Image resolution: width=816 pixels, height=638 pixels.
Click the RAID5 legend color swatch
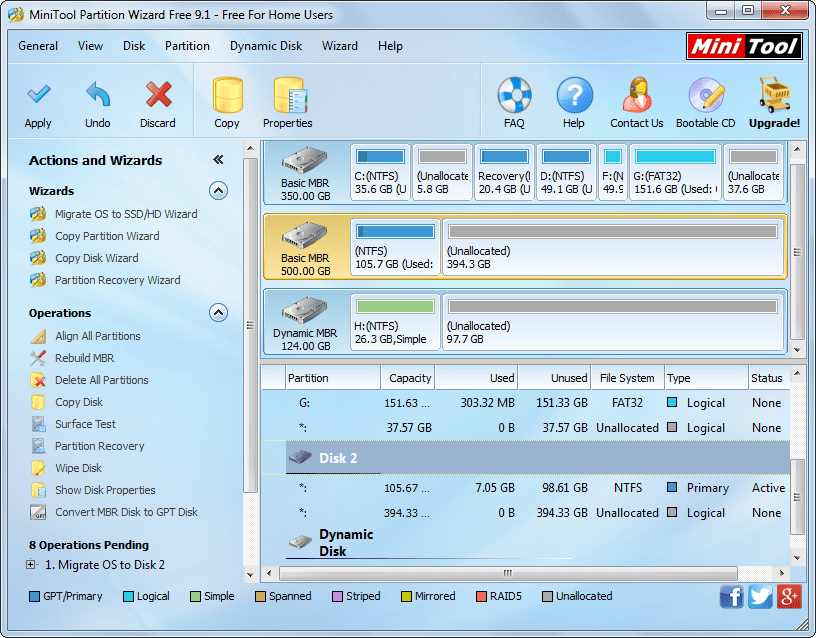coord(481,596)
